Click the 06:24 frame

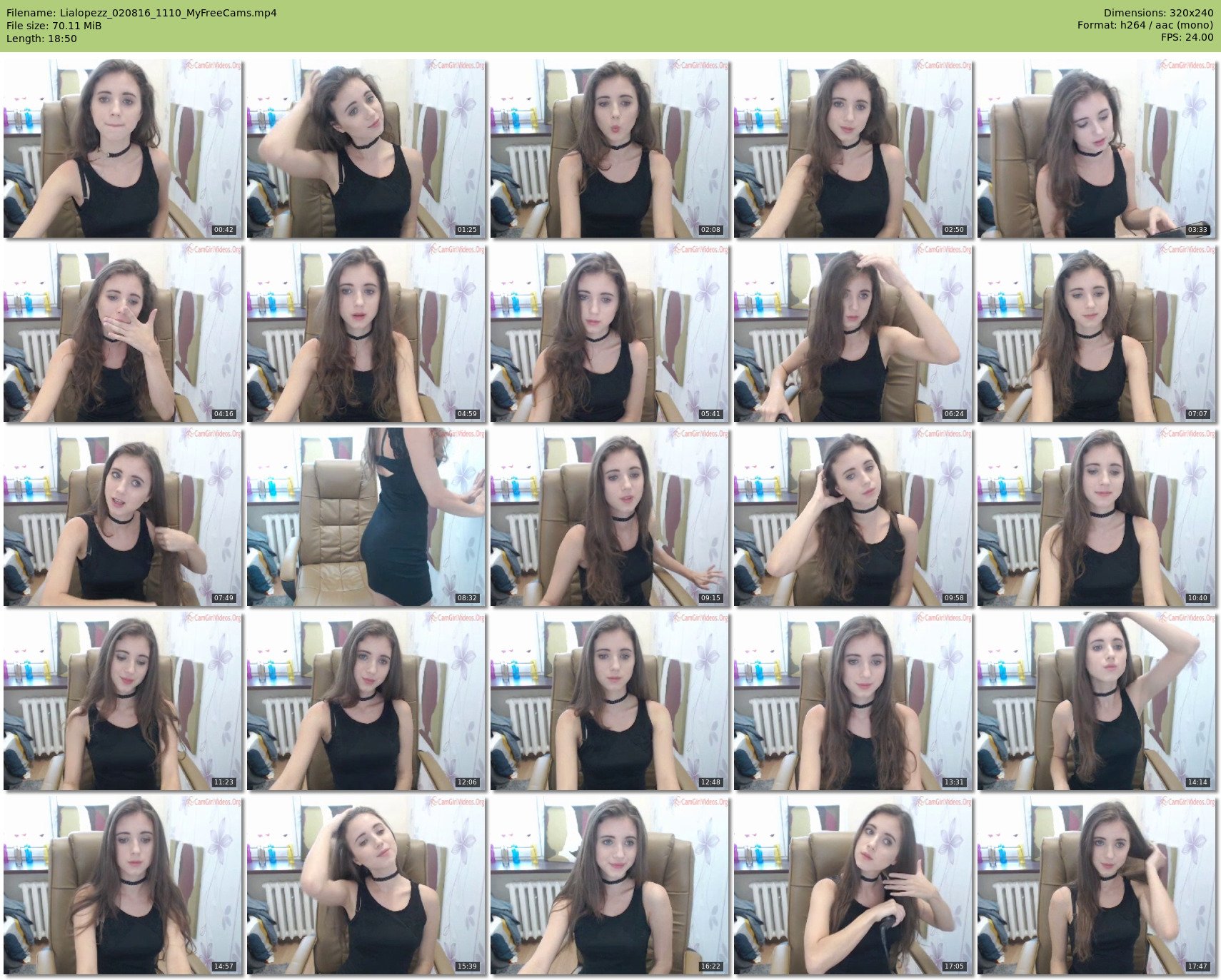pos(853,333)
